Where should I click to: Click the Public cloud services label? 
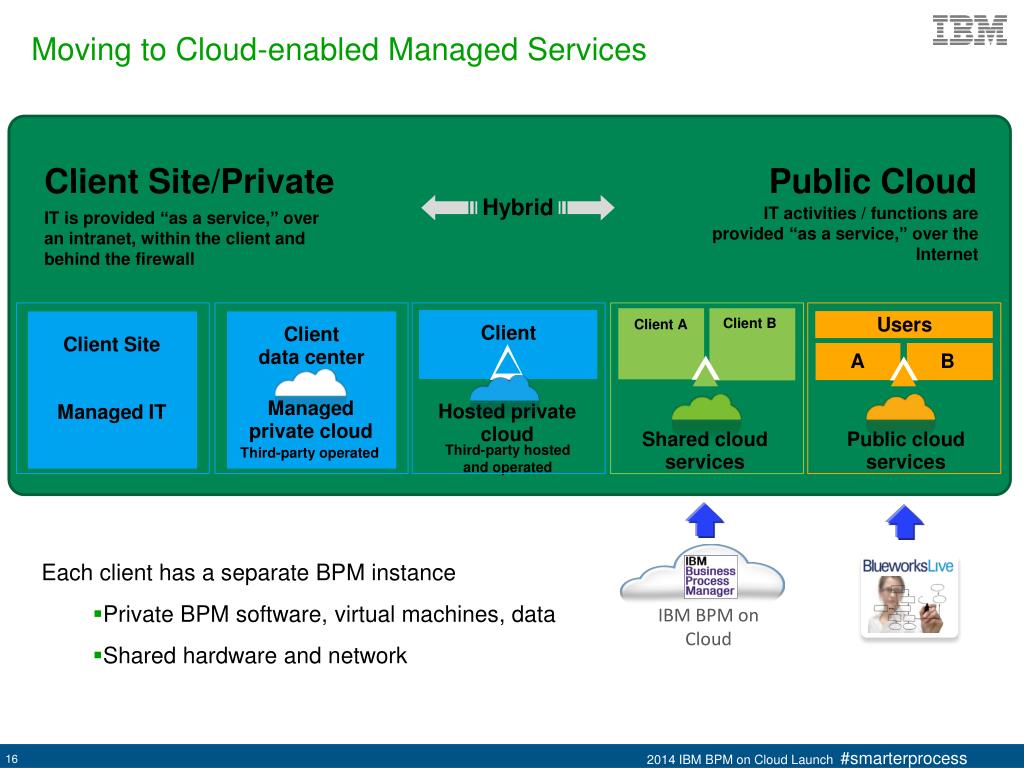click(905, 451)
